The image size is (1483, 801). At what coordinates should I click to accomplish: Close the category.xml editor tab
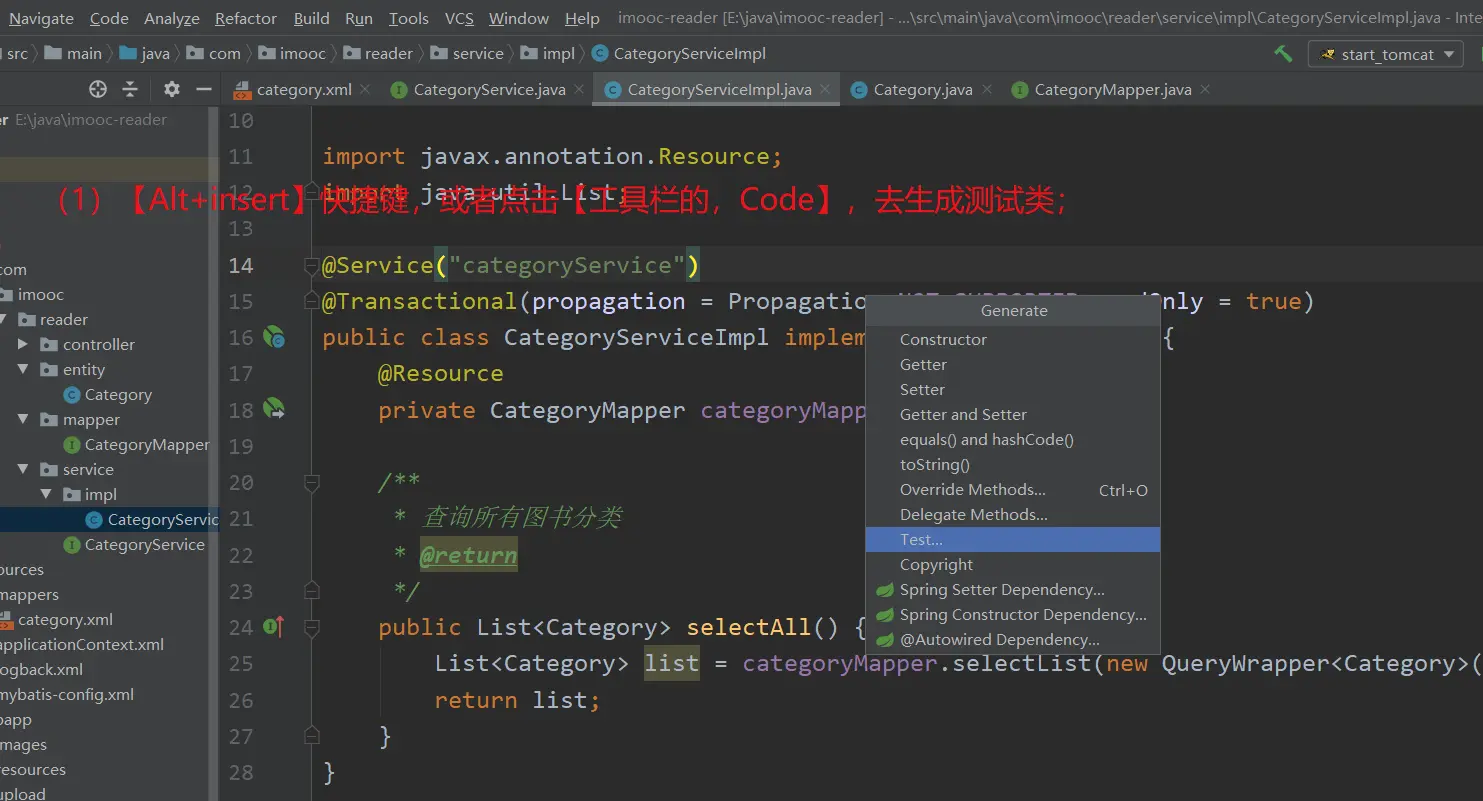(x=365, y=89)
